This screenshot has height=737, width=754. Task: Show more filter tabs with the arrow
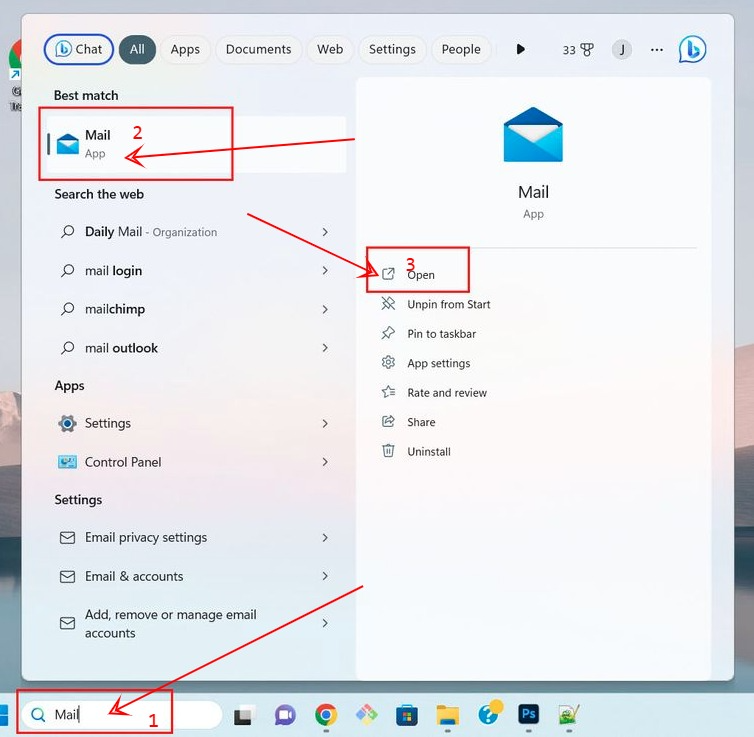[x=520, y=49]
